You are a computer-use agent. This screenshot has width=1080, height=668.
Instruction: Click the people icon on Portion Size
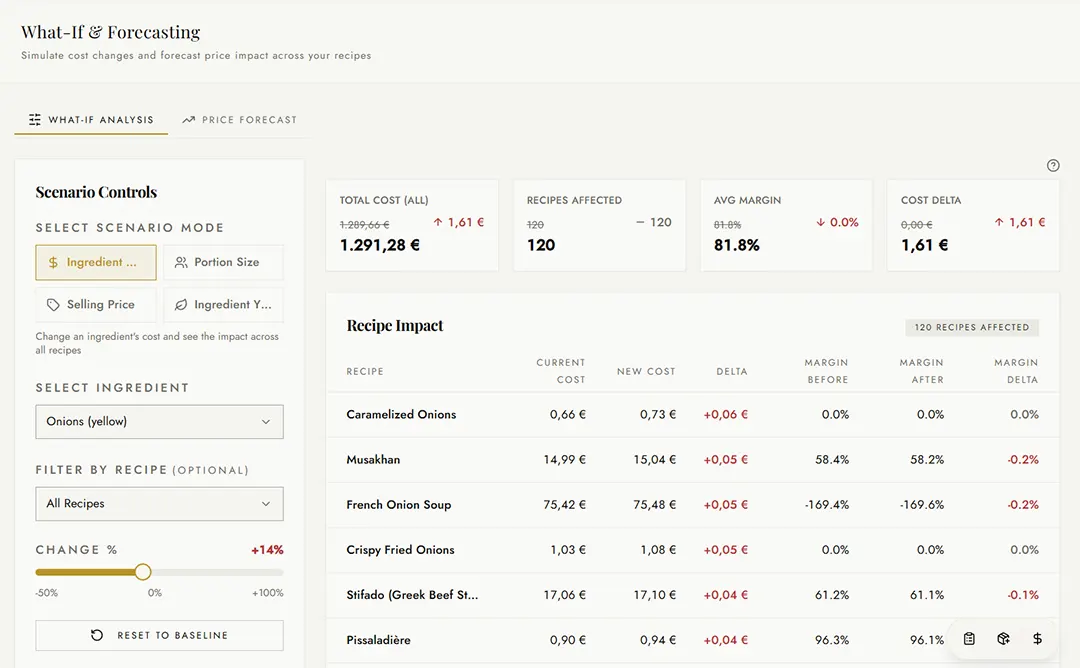pyautogui.click(x=181, y=262)
